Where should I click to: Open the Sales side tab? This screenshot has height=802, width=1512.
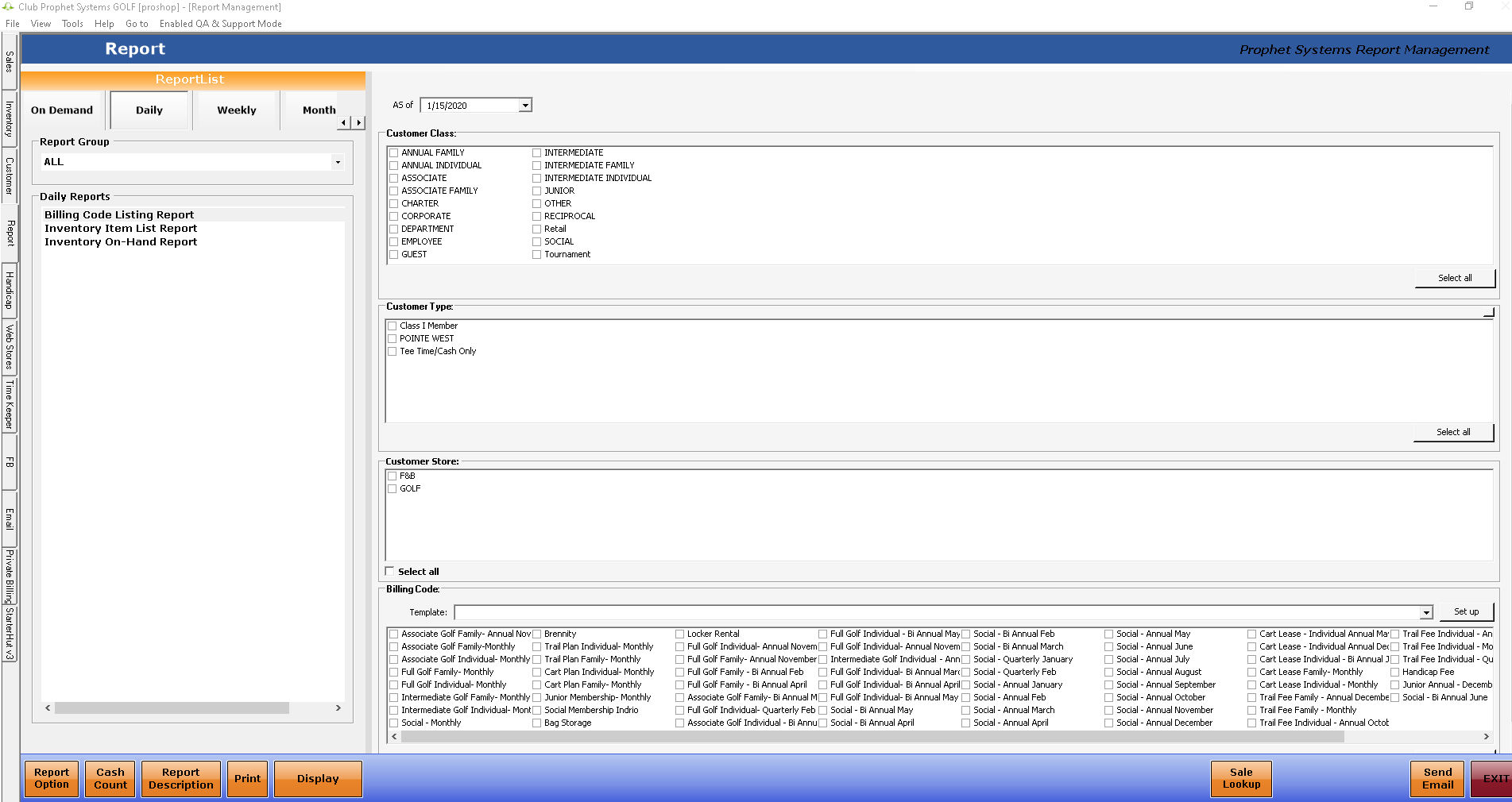point(10,60)
